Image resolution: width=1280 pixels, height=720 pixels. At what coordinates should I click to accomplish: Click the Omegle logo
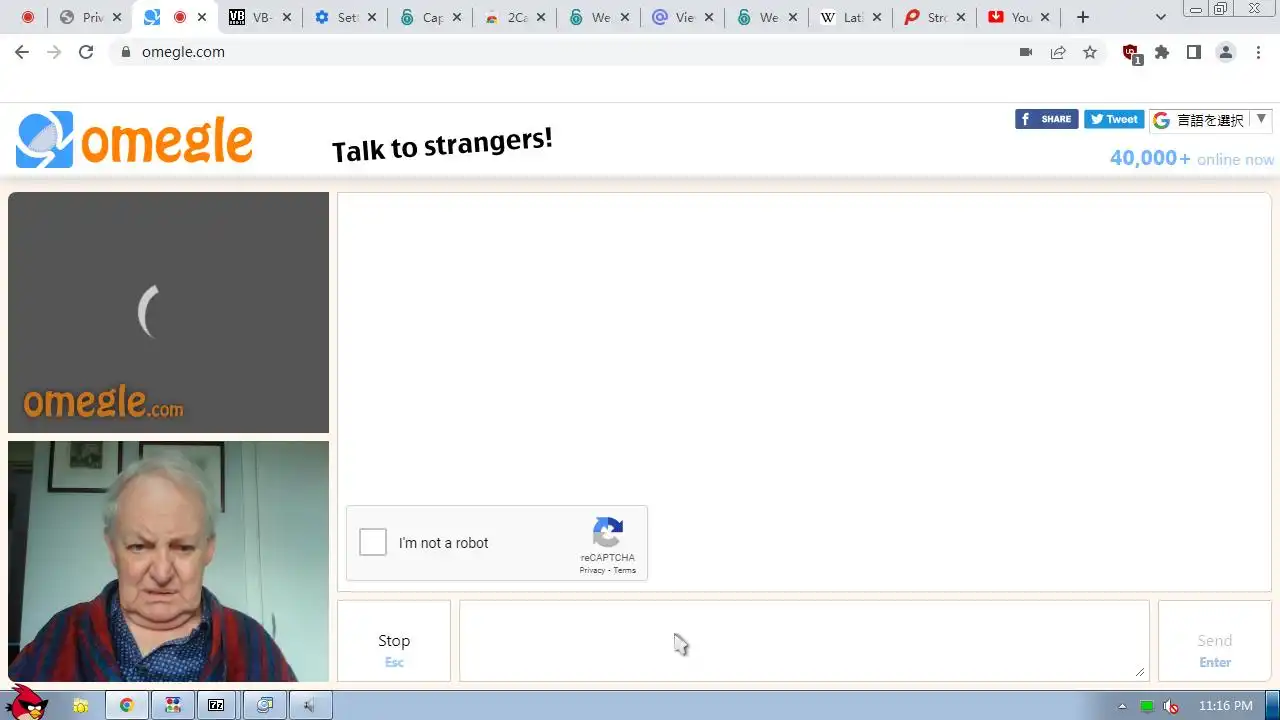[x=134, y=140]
